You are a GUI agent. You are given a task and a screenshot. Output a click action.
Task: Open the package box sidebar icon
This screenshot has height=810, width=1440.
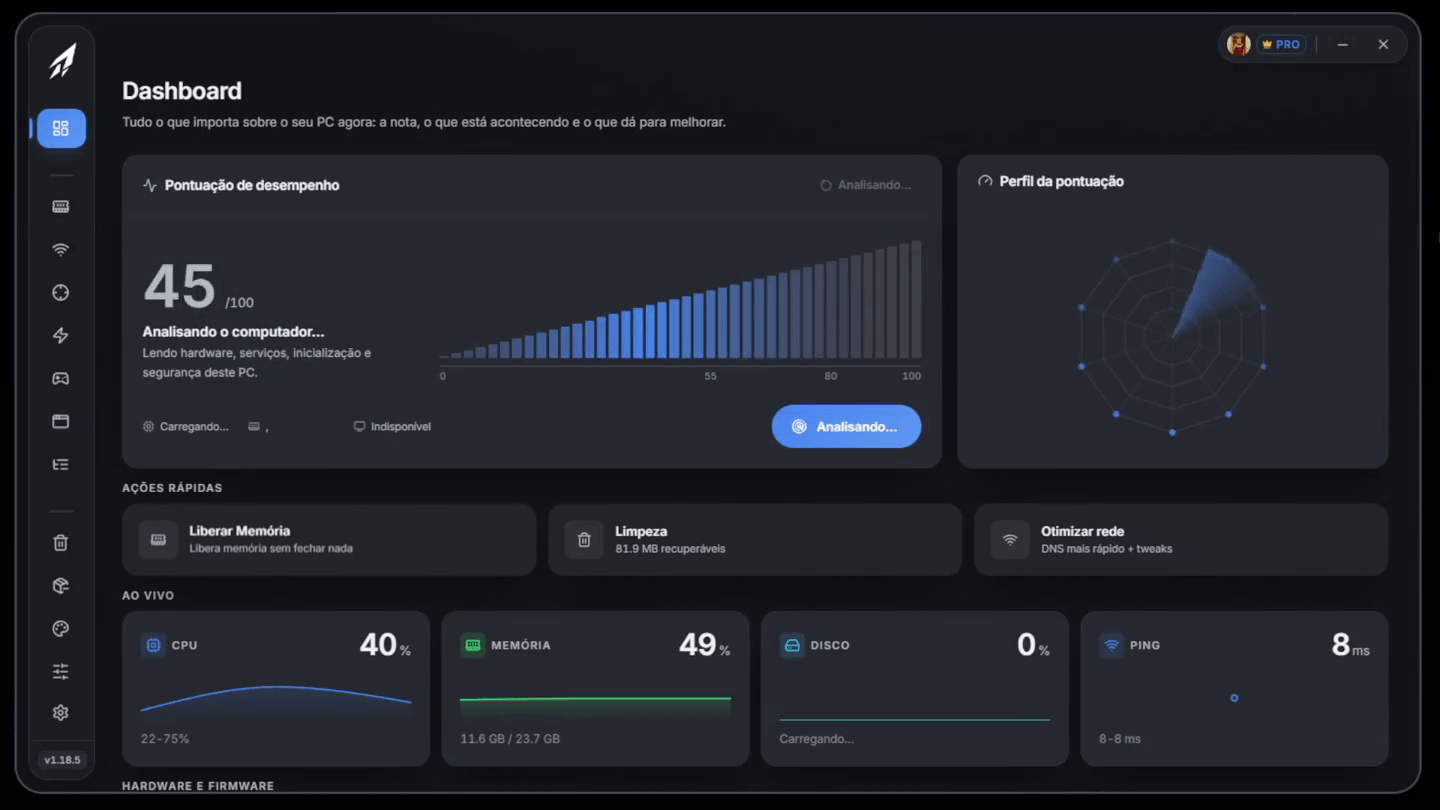61,586
